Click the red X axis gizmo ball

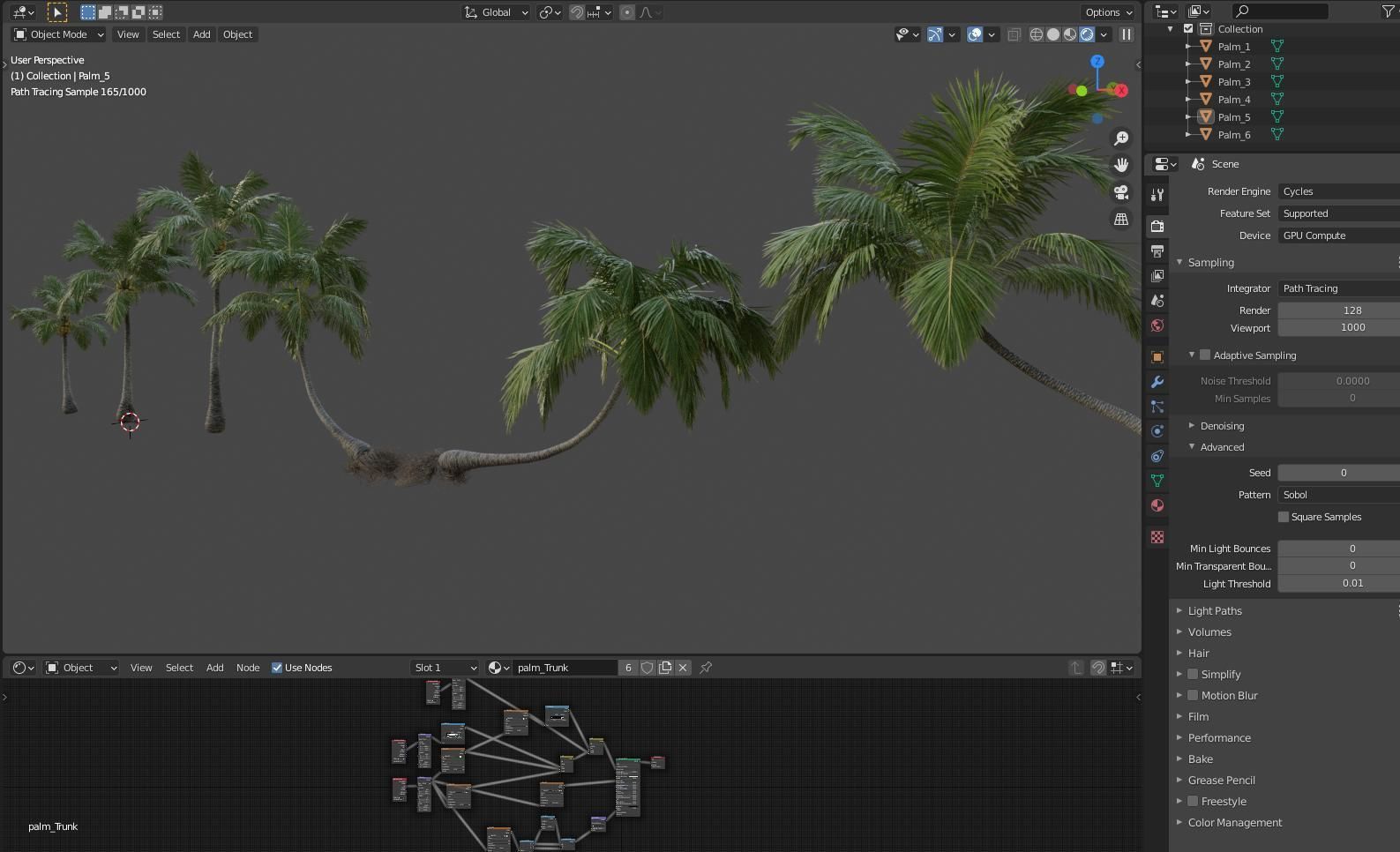[x=1121, y=90]
